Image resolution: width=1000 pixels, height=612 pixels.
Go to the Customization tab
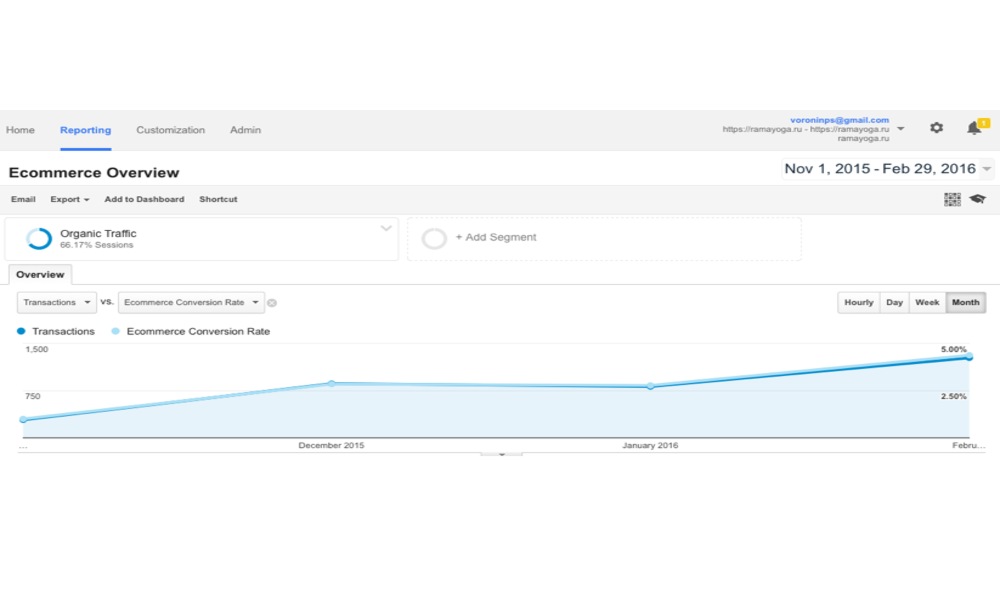coord(170,130)
